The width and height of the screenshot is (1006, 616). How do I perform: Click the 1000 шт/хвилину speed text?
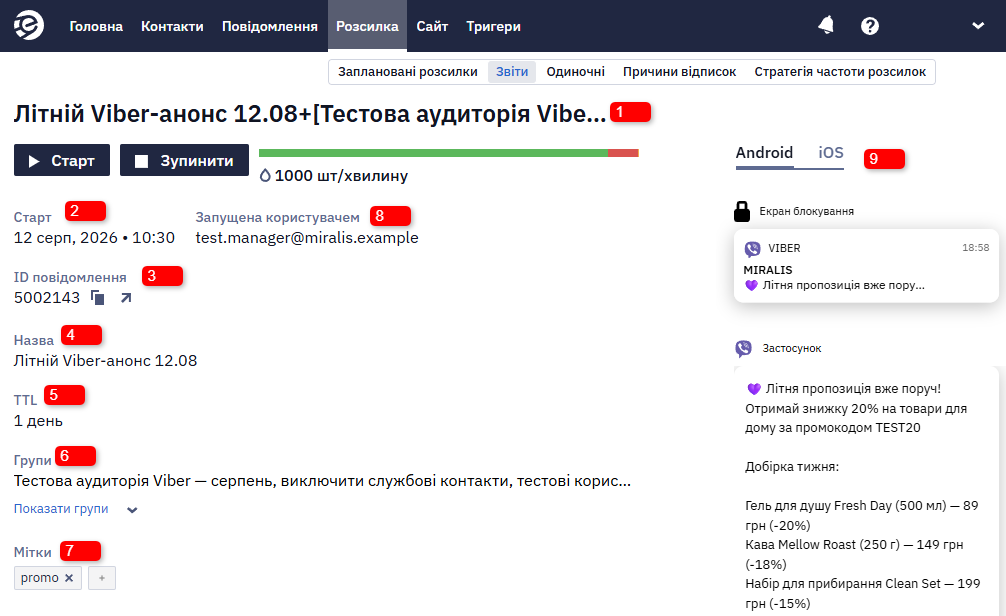pyautogui.click(x=341, y=176)
